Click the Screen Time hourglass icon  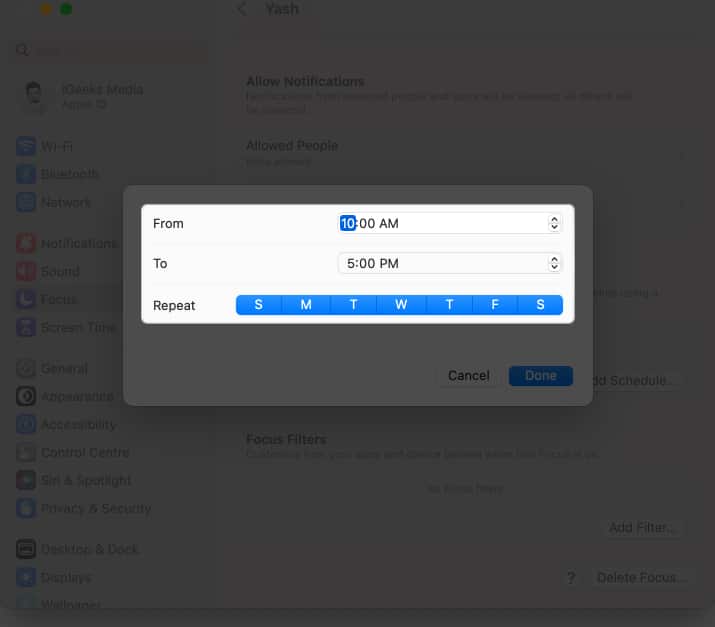click(26, 327)
